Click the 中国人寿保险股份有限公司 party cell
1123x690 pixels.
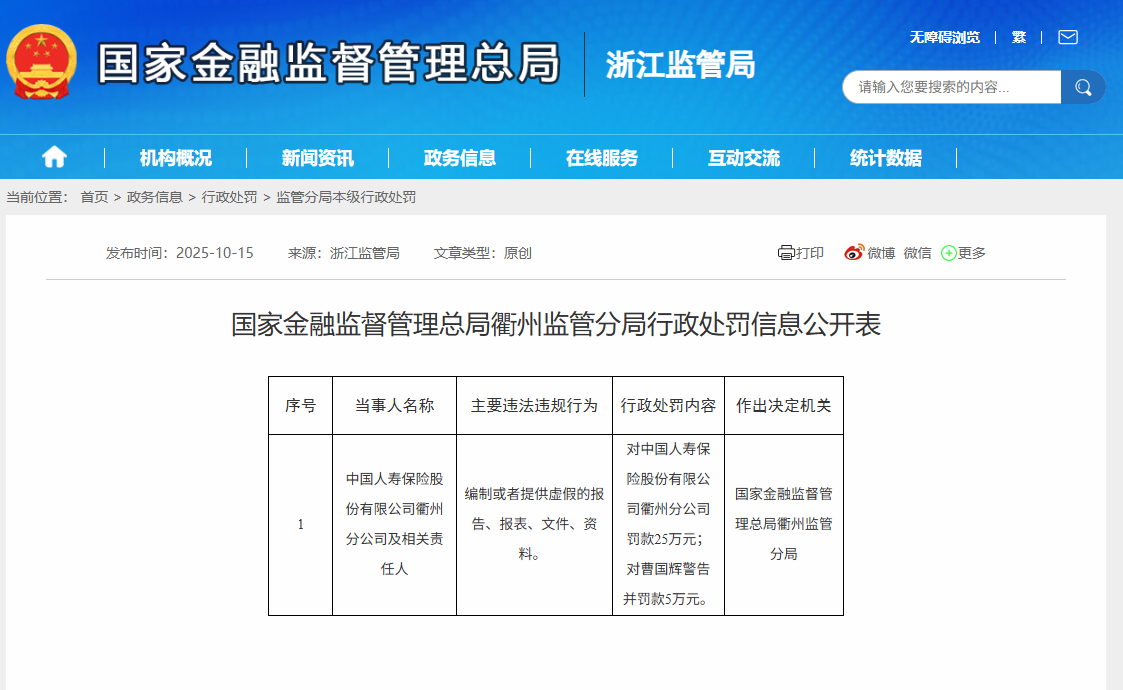tap(395, 524)
